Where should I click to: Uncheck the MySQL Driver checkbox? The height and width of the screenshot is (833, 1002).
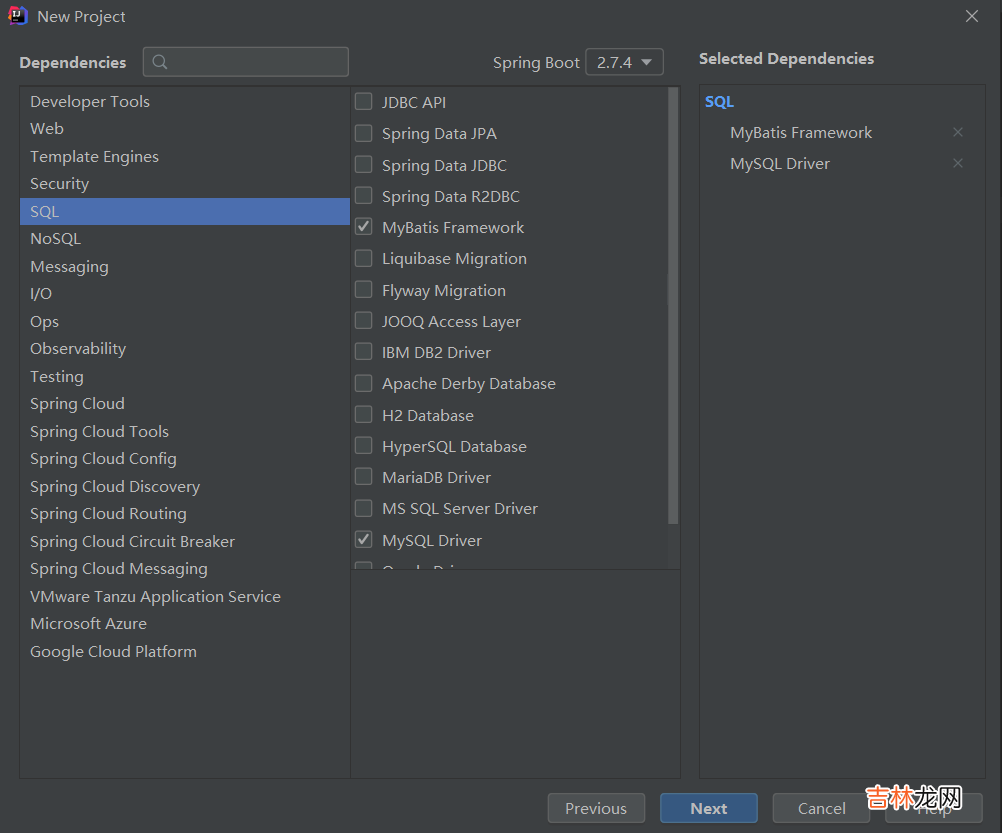364,540
